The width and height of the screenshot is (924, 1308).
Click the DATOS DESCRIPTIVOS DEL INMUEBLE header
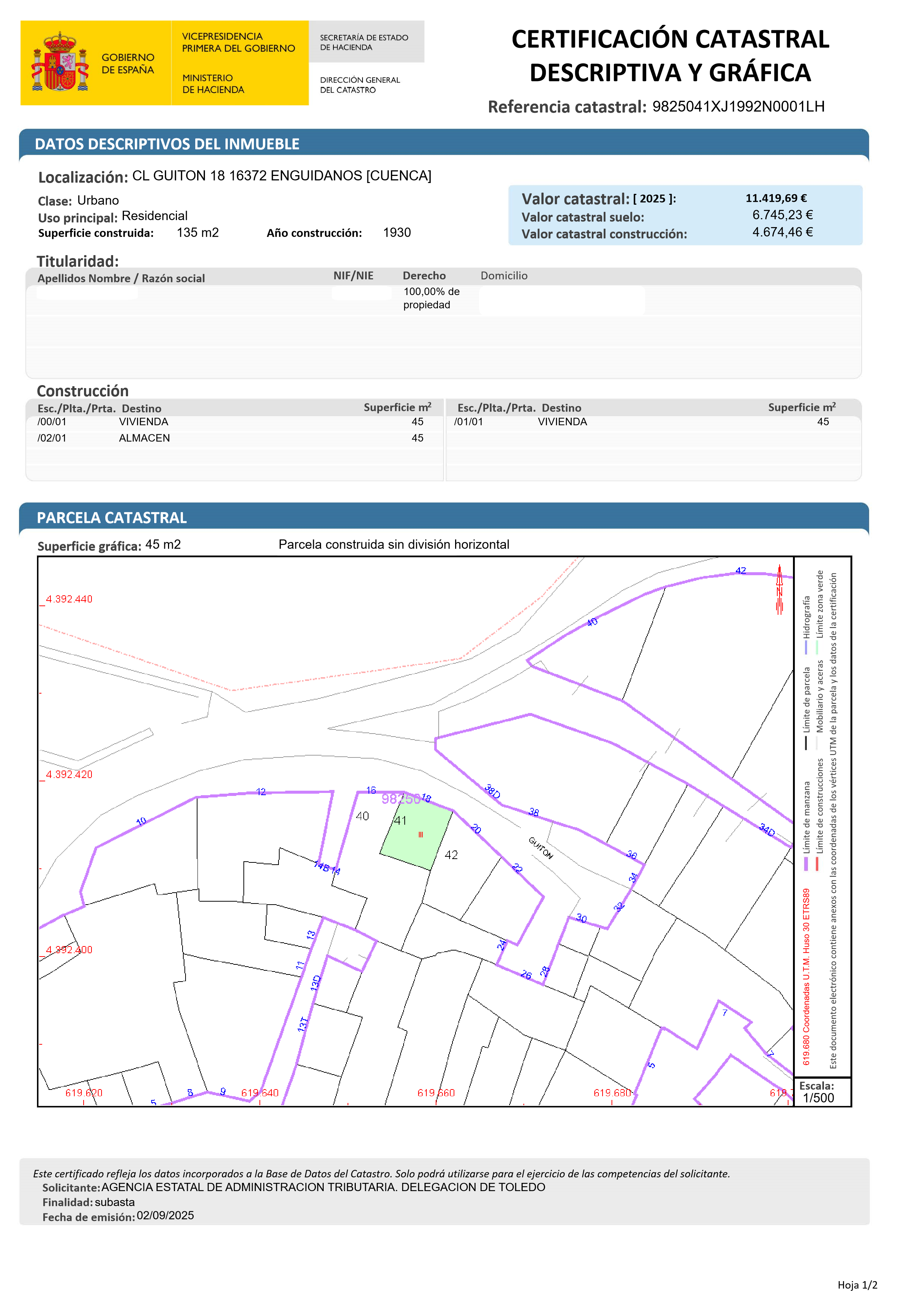click(x=167, y=144)
